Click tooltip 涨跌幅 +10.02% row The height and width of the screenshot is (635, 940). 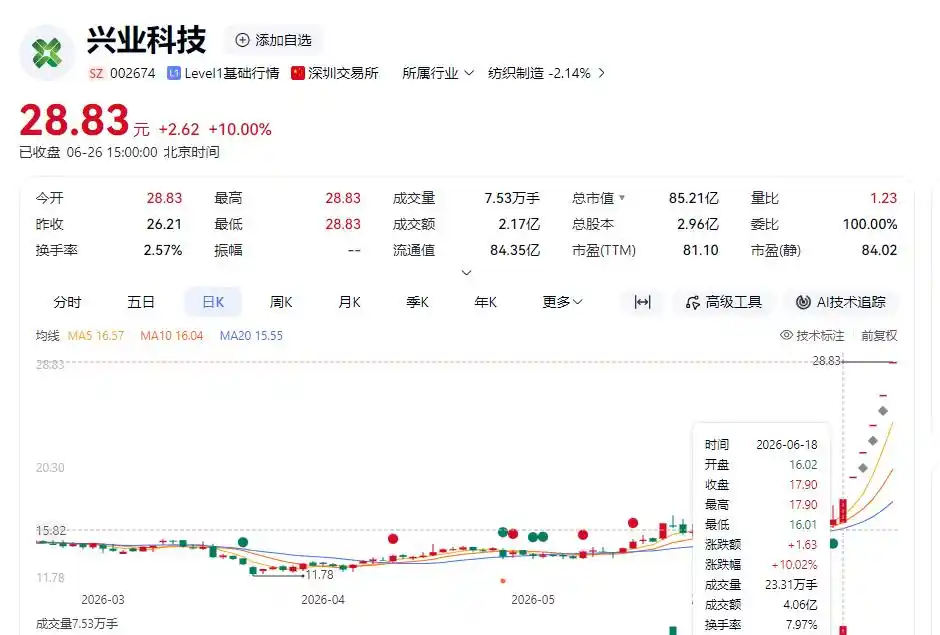tap(761, 564)
